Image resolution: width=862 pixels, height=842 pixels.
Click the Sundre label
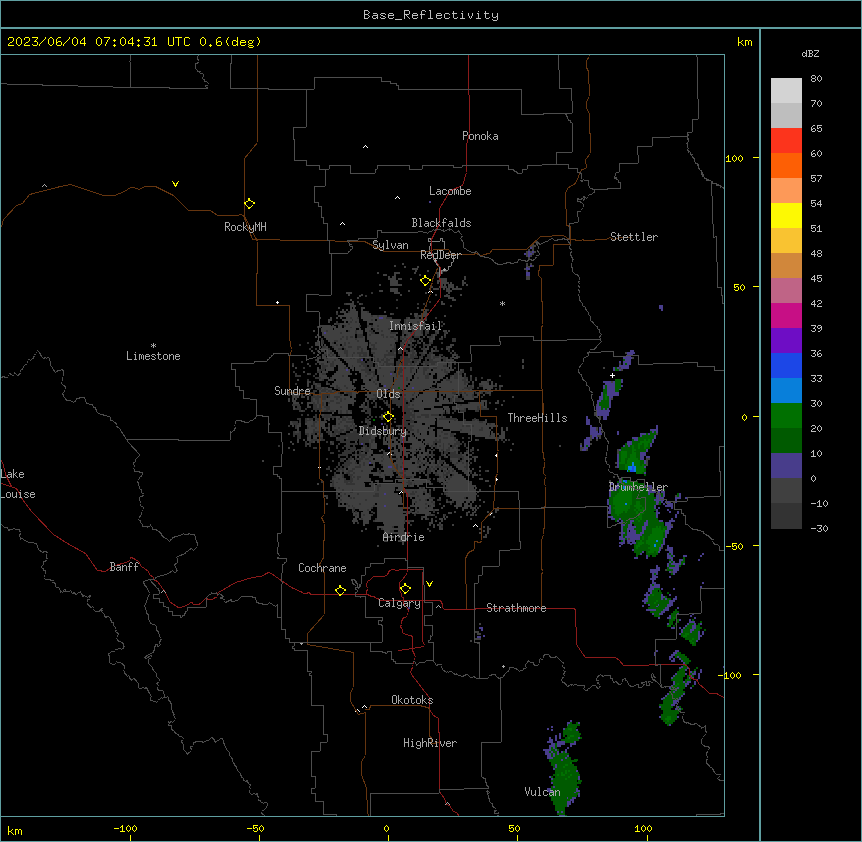click(292, 391)
